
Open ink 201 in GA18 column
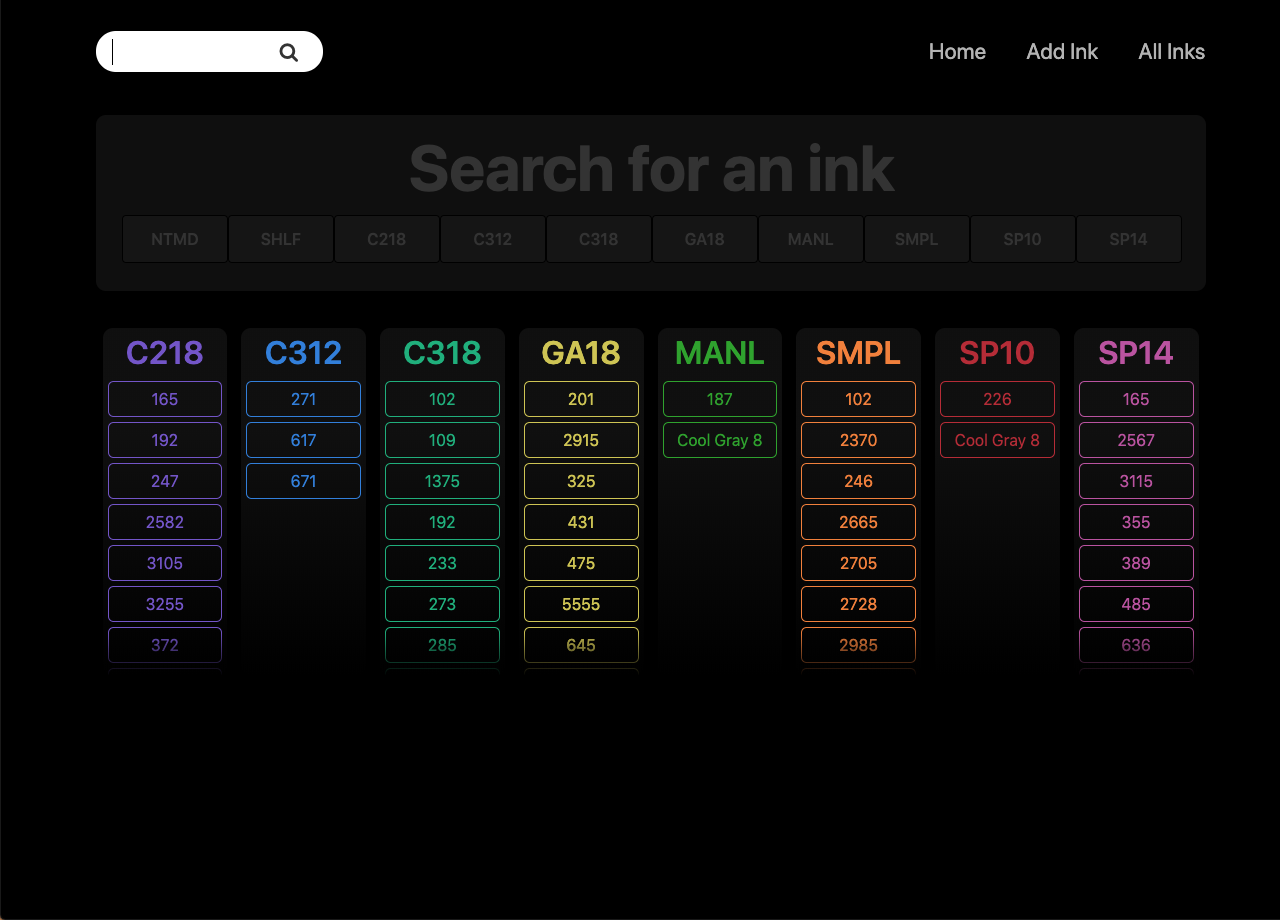click(x=581, y=399)
